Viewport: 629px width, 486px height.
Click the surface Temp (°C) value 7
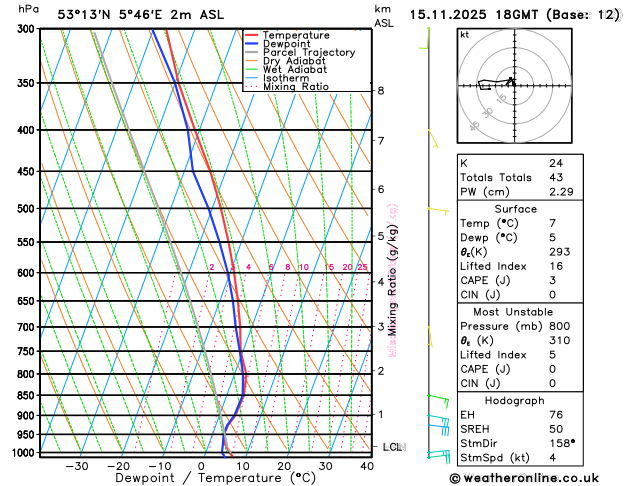pyautogui.click(x=553, y=223)
